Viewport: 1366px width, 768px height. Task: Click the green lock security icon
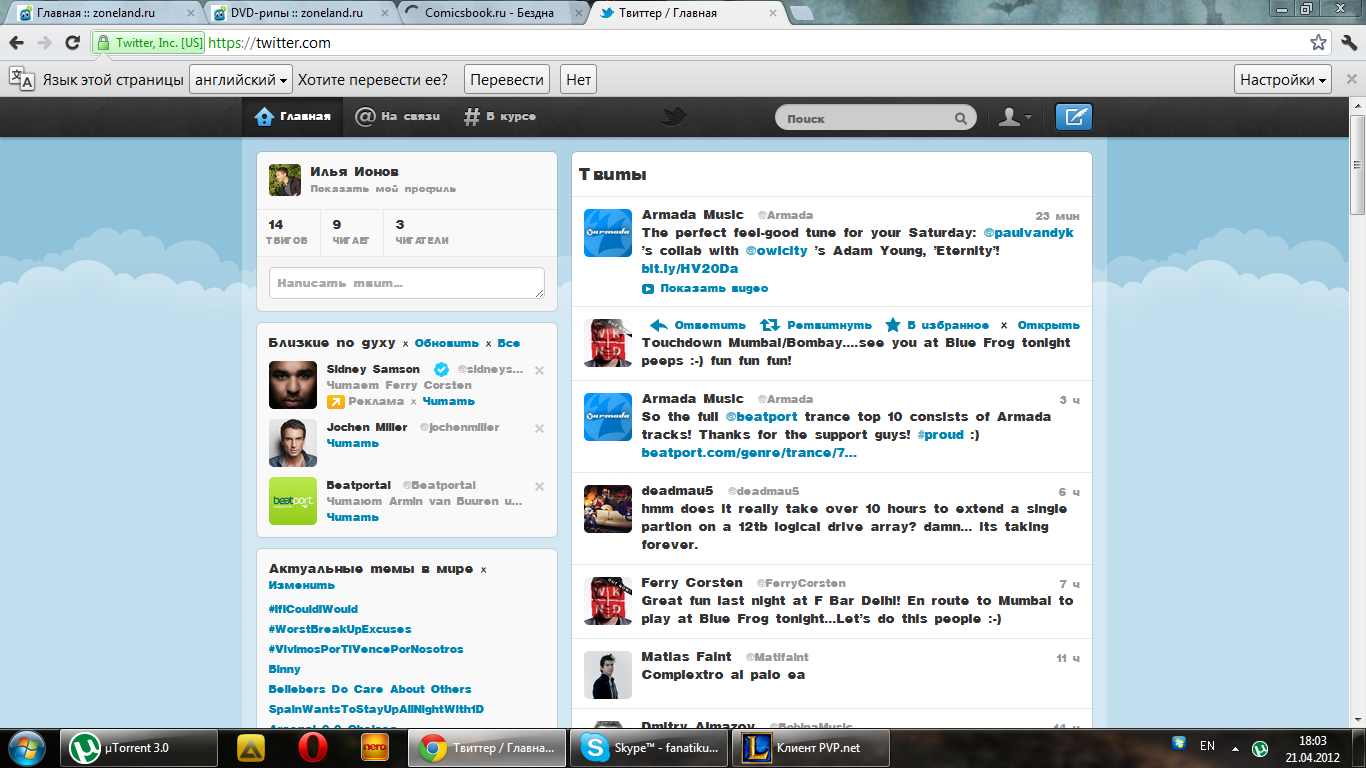coord(102,43)
